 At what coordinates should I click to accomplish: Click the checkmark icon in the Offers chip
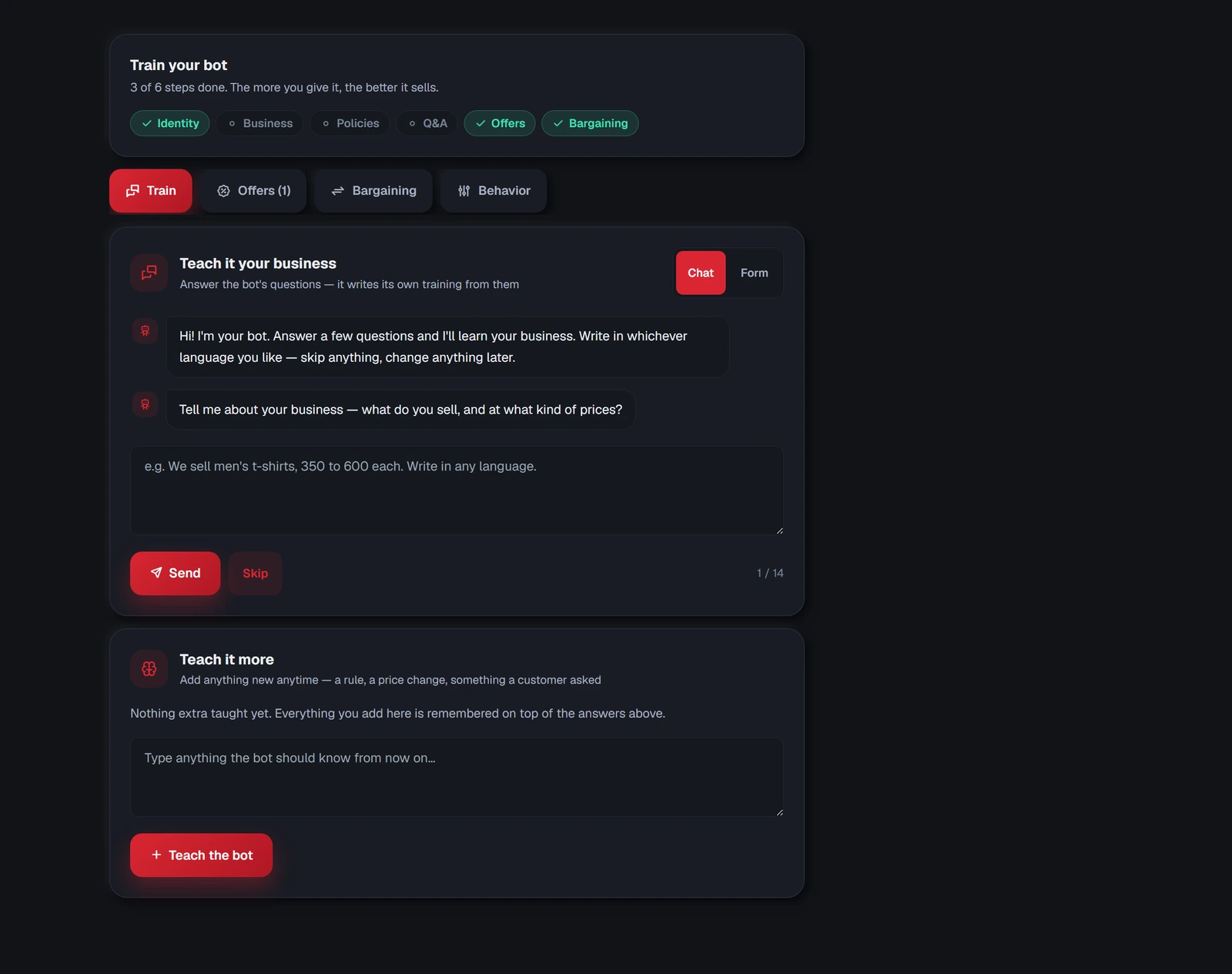pyautogui.click(x=480, y=123)
